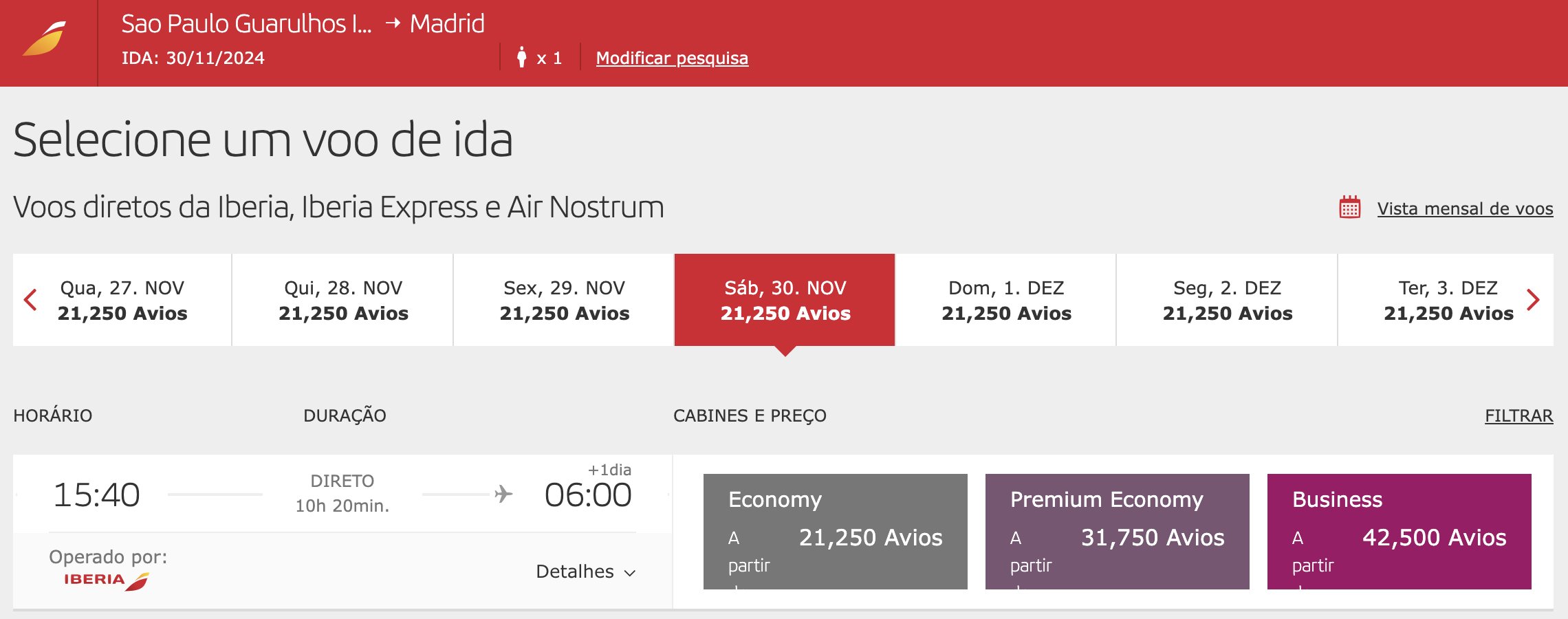Select the Qua, 27. NOV date tab
This screenshot has width=1568, height=619.
tap(122, 300)
